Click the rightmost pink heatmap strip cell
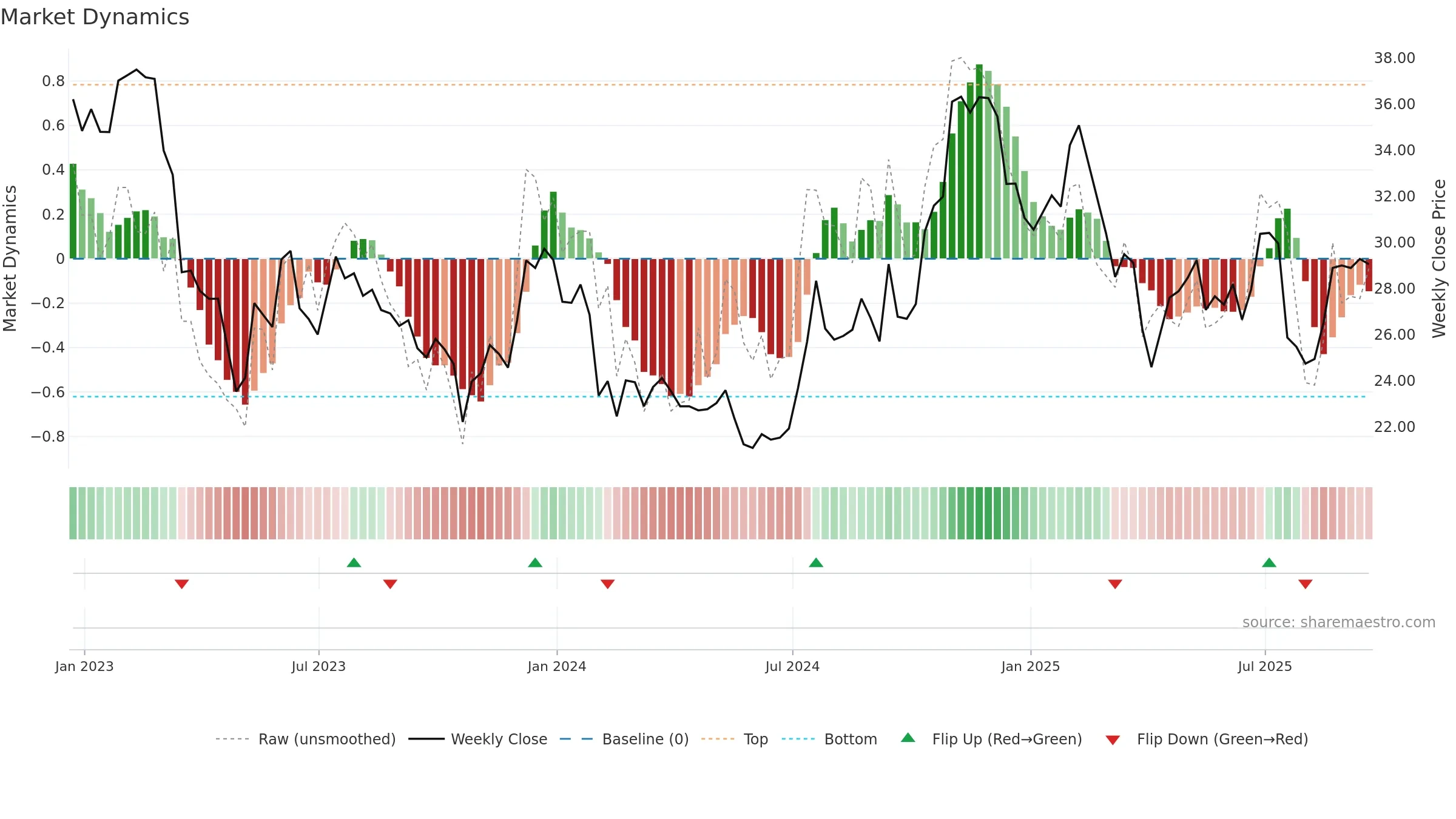Viewport: 1456px width, 819px height. point(1369,513)
